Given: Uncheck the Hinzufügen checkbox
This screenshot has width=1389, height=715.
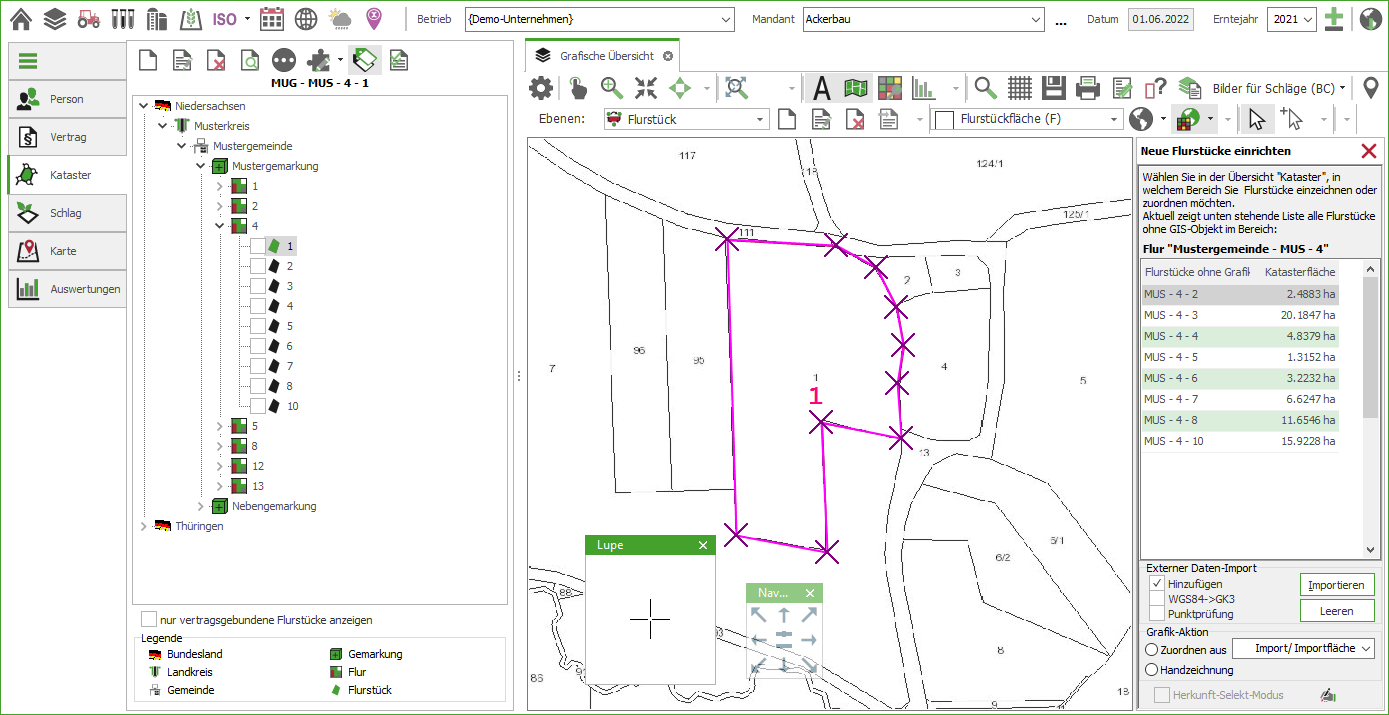Looking at the screenshot, I should click(x=1156, y=584).
